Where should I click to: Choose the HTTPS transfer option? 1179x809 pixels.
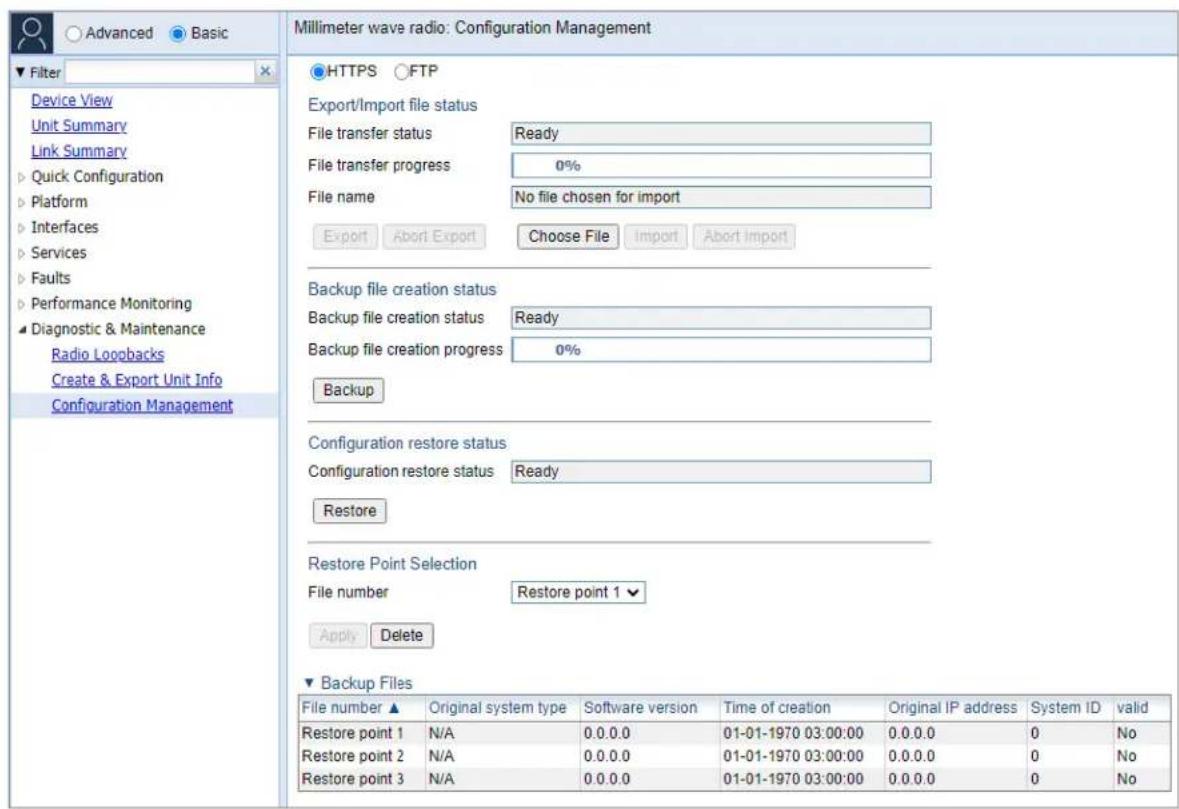click(x=318, y=71)
